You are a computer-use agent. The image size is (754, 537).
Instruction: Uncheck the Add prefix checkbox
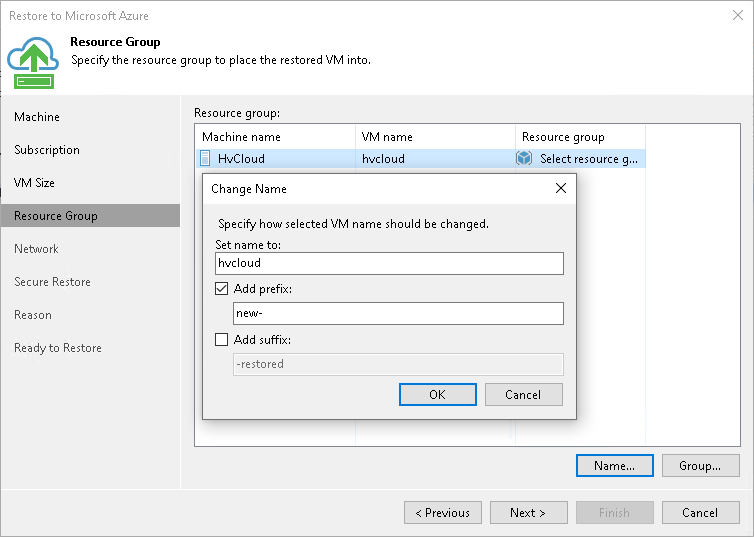click(222, 289)
